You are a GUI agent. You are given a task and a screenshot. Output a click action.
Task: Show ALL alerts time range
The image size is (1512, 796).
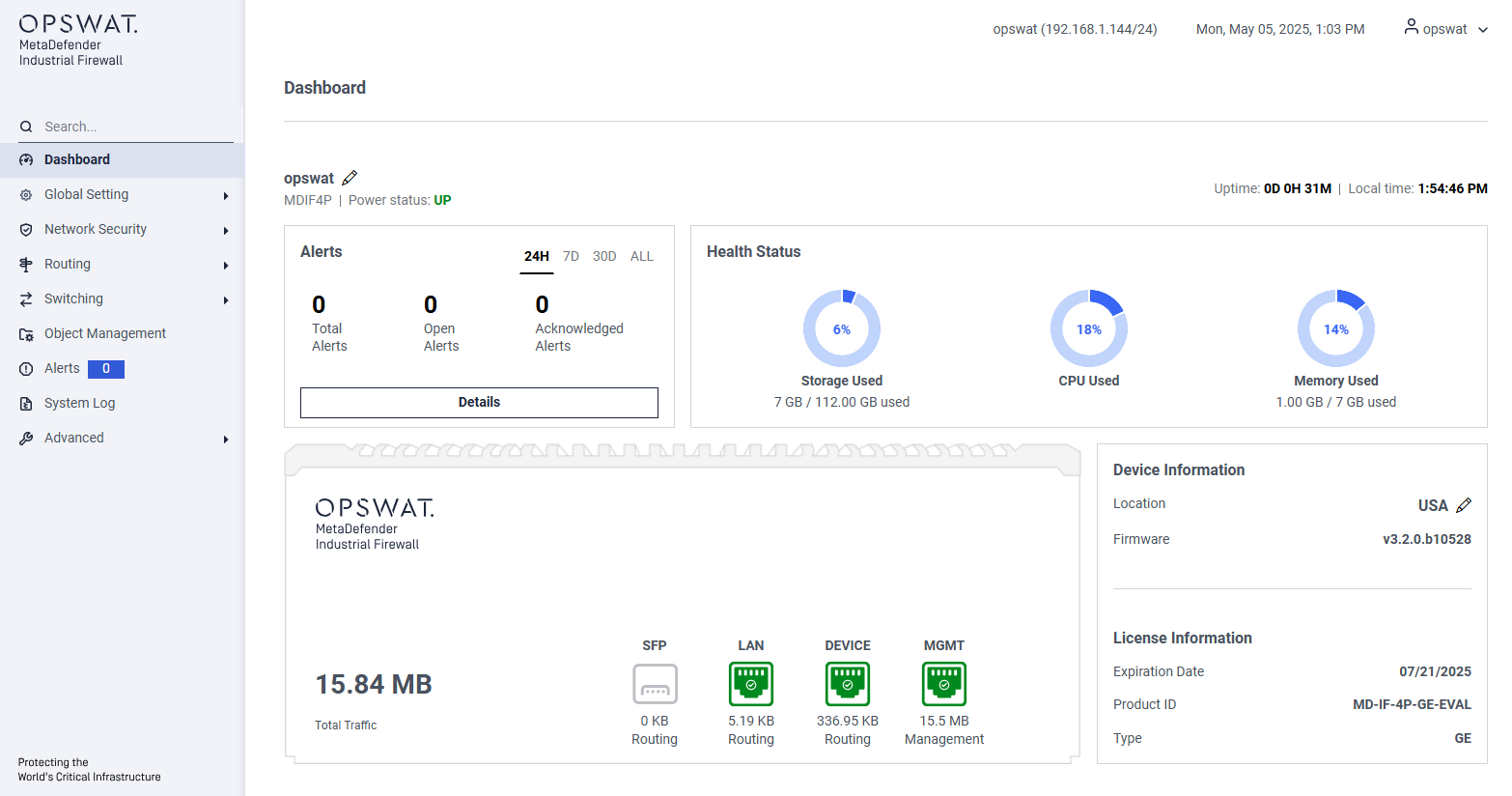point(642,256)
